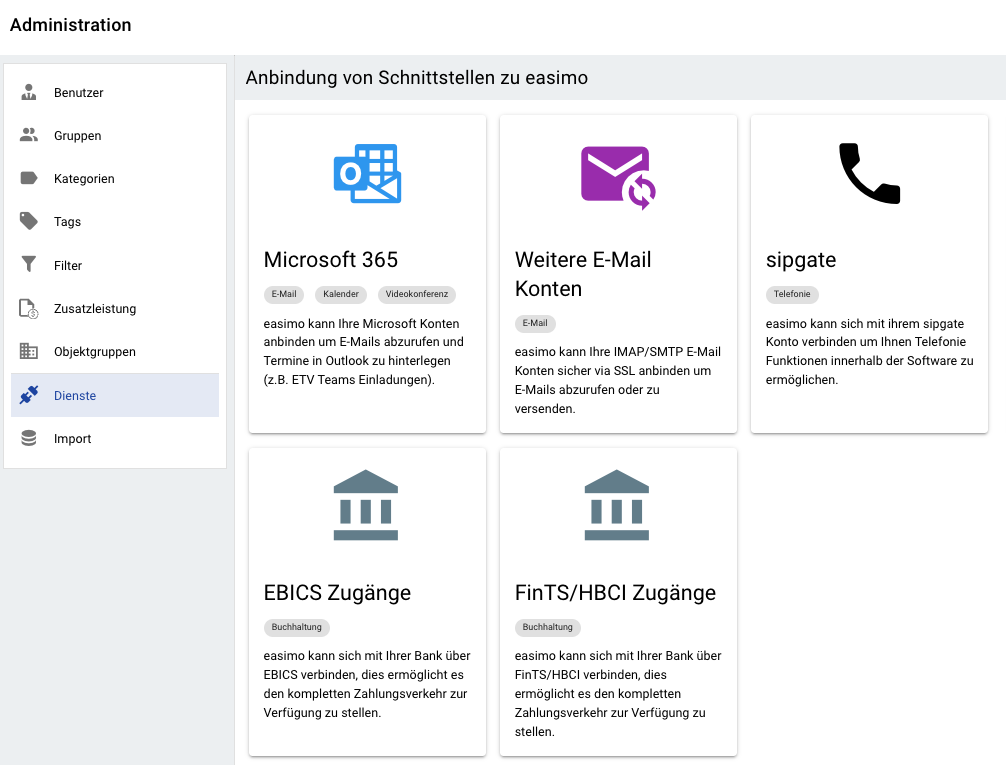This screenshot has width=1006, height=765.
Task: Select Zusatzleistung in sidebar
Action: pyautogui.click(x=115, y=309)
